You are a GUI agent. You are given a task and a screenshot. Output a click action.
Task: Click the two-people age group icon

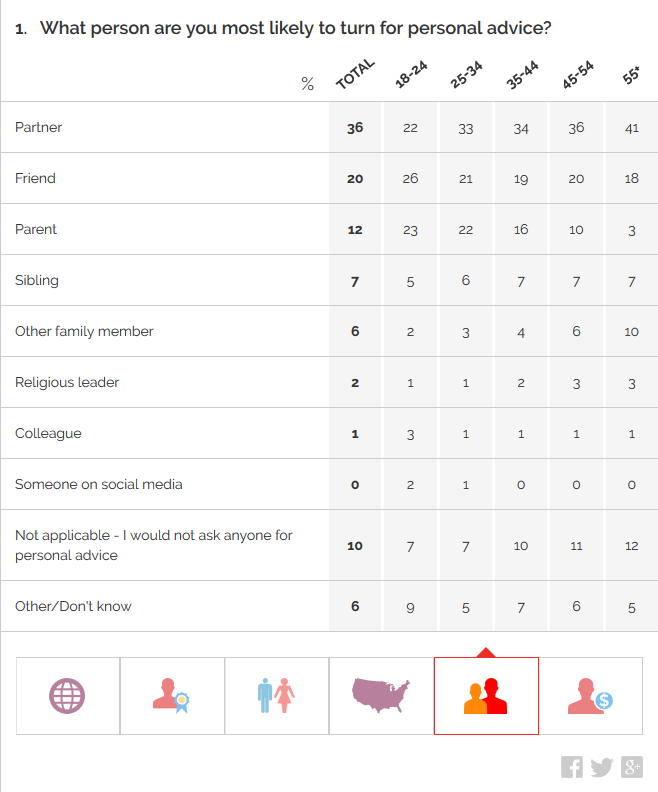point(486,695)
